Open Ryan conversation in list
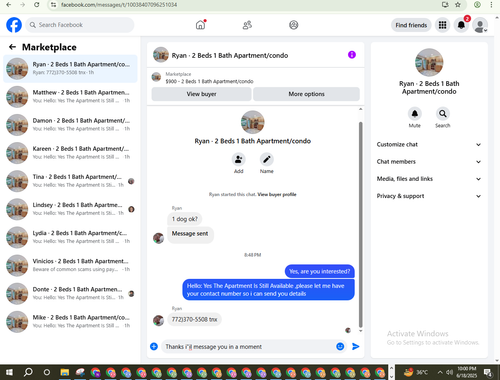The image size is (500, 380). (x=70, y=68)
